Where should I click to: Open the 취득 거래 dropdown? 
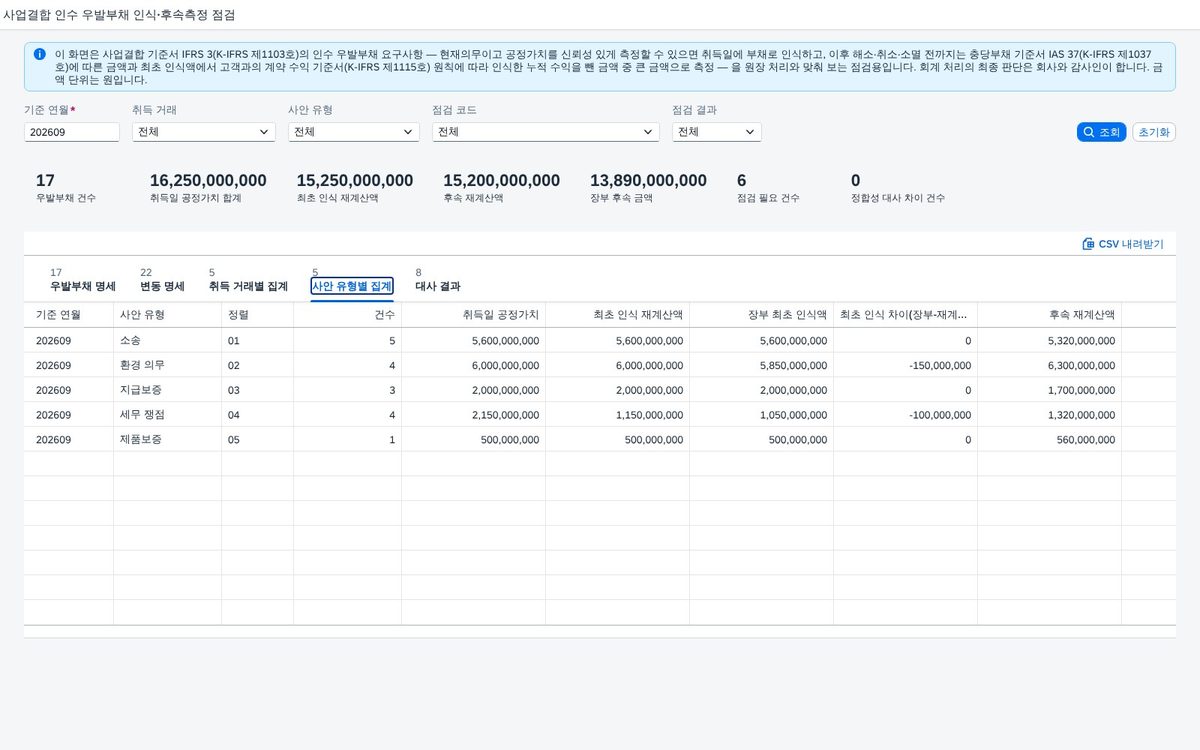pos(204,132)
